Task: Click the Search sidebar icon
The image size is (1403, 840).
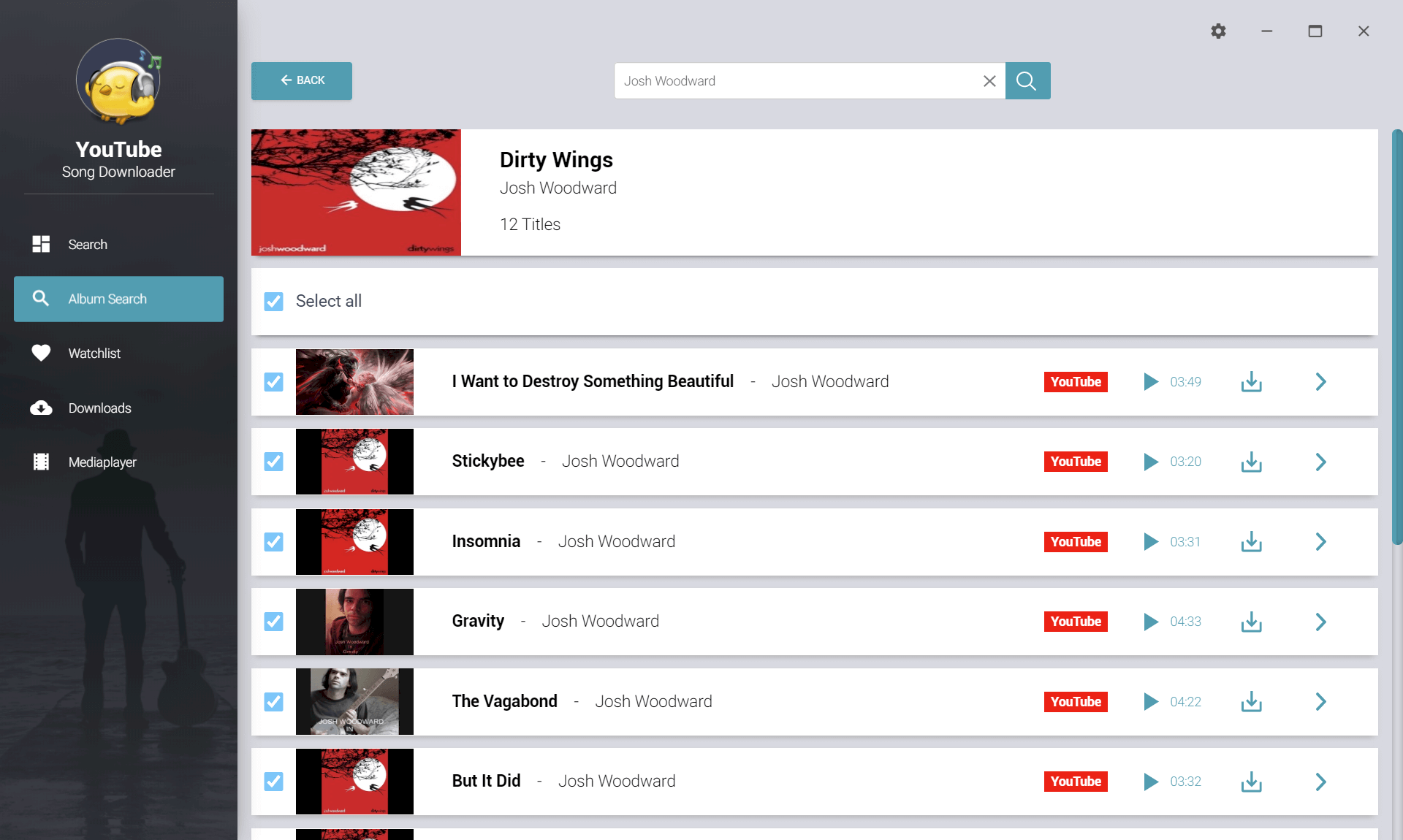Action: (39, 243)
